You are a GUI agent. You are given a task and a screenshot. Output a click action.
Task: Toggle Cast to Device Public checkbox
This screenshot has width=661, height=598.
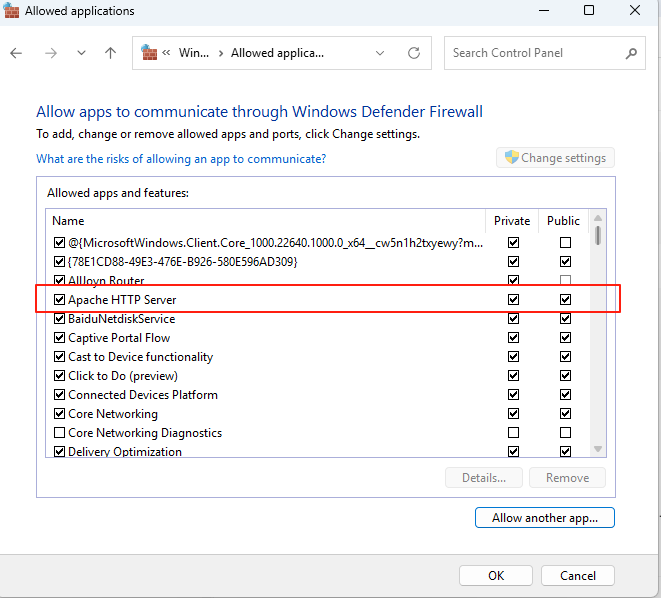(565, 357)
